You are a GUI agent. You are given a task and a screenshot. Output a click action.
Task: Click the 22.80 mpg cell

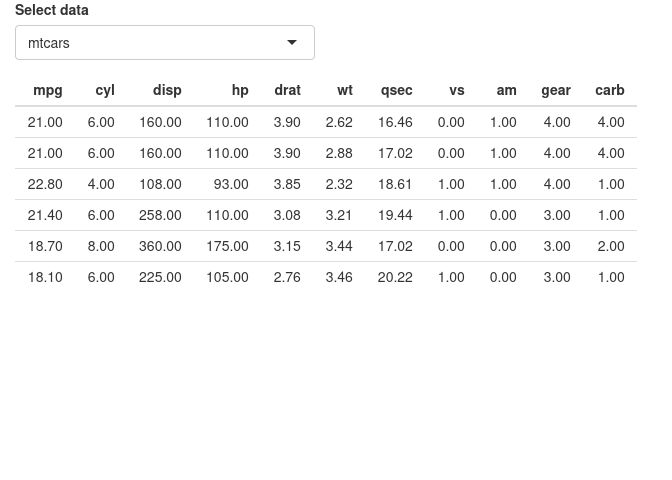pyautogui.click(x=45, y=184)
